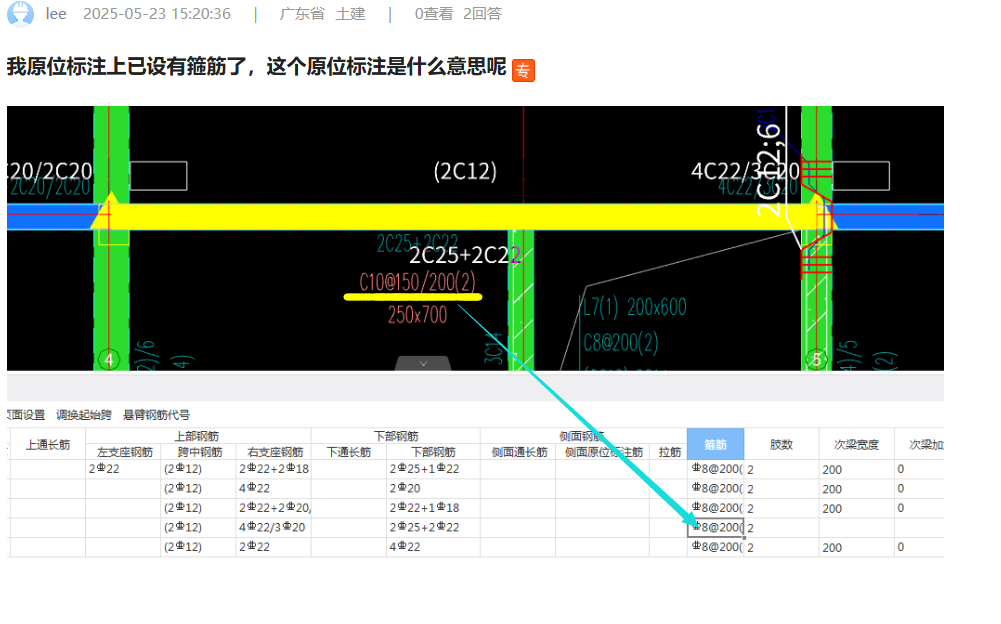Screen dimensions: 1001x624
Task: Click the 悬臂钢筋代号 toolbar button
Action: pyautogui.click(x=156, y=415)
